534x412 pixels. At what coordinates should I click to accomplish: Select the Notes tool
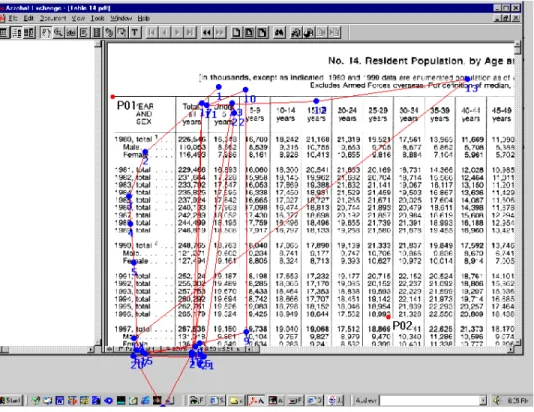point(84,33)
